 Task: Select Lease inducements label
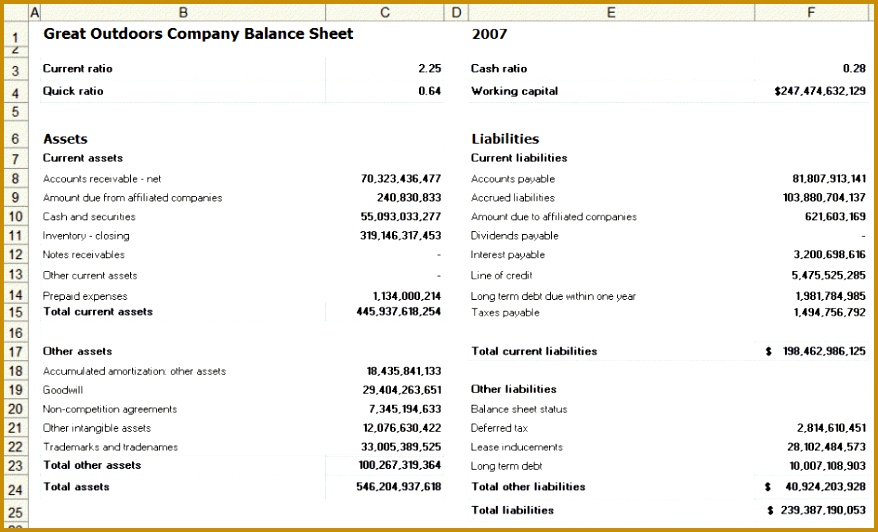tap(517, 447)
